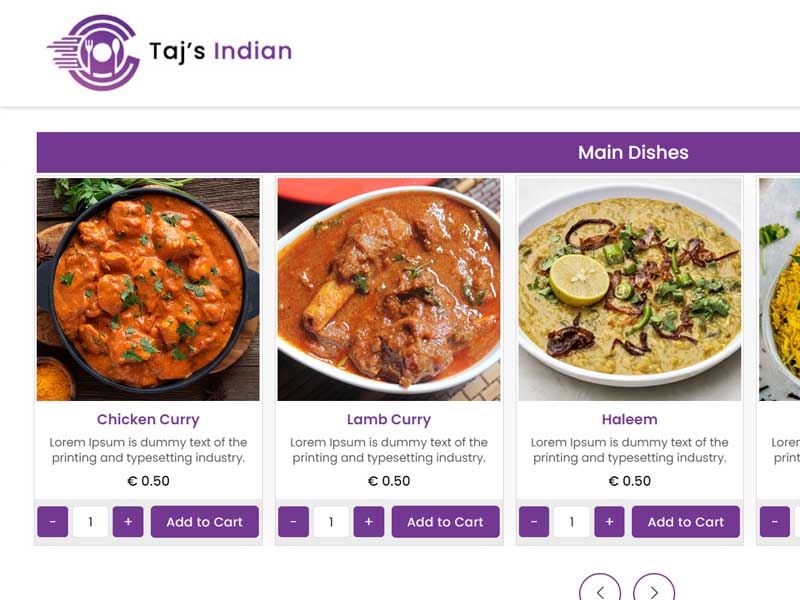Select the Chicken Curry title link
800x600 pixels.
coord(148,419)
